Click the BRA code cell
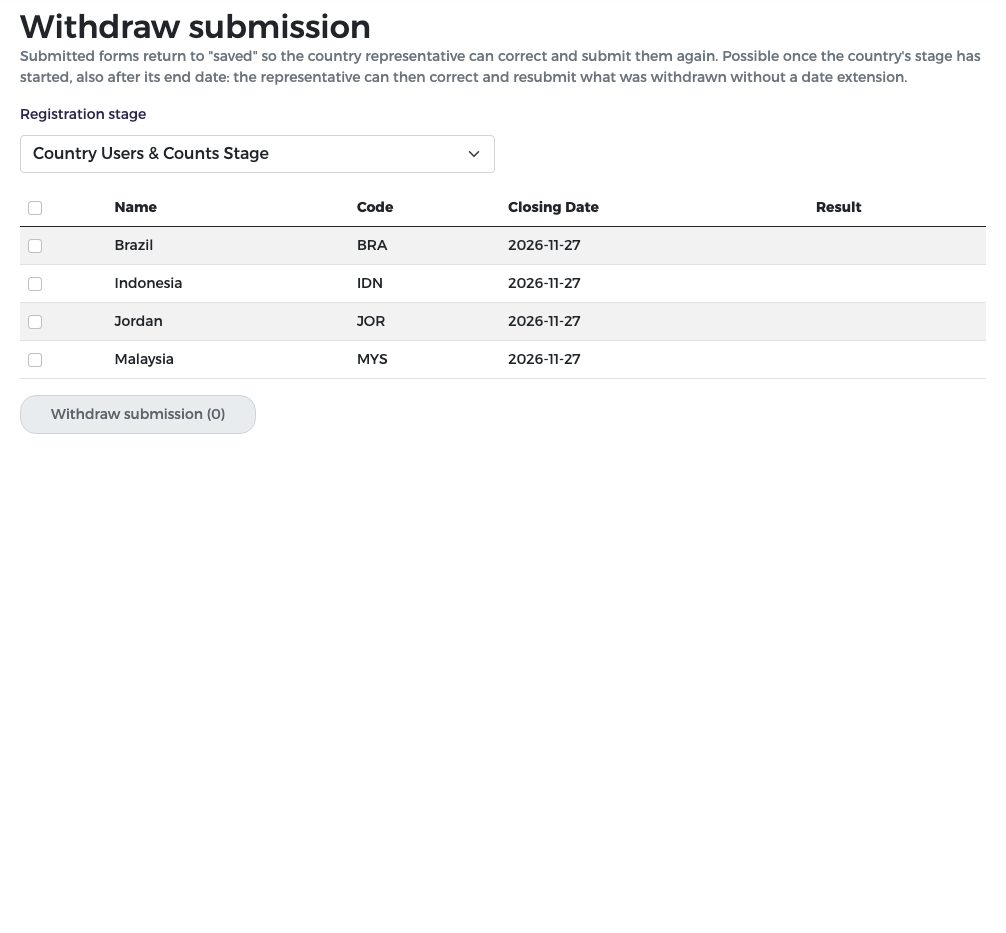 (372, 245)
